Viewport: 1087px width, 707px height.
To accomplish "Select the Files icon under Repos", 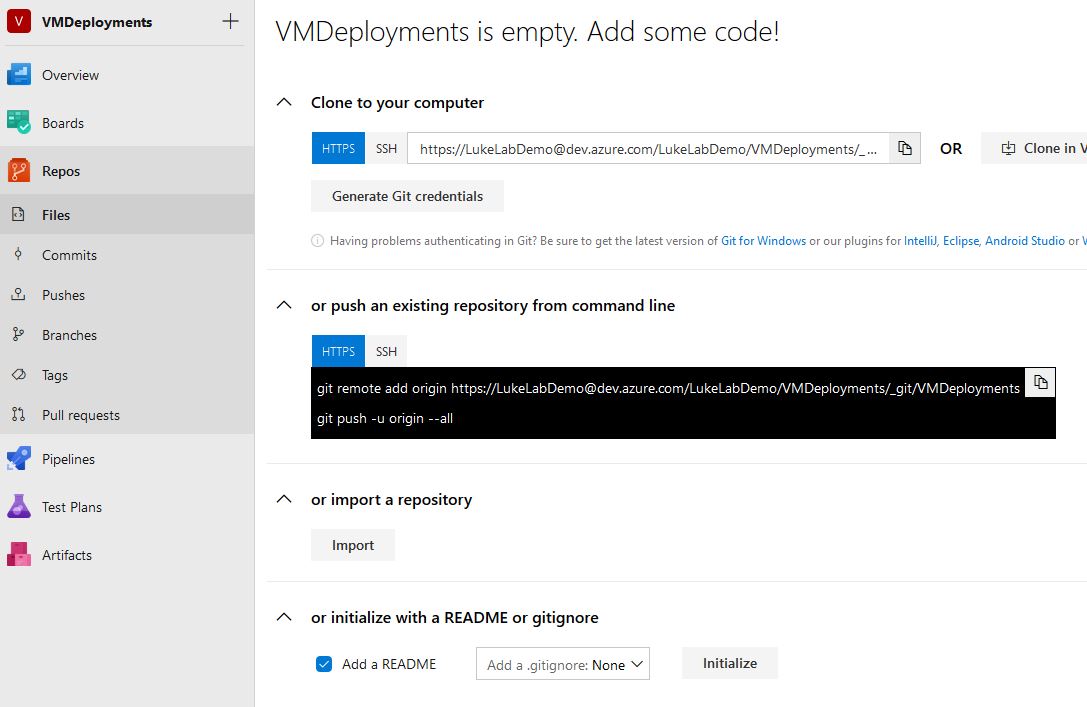I will (18, 214).
